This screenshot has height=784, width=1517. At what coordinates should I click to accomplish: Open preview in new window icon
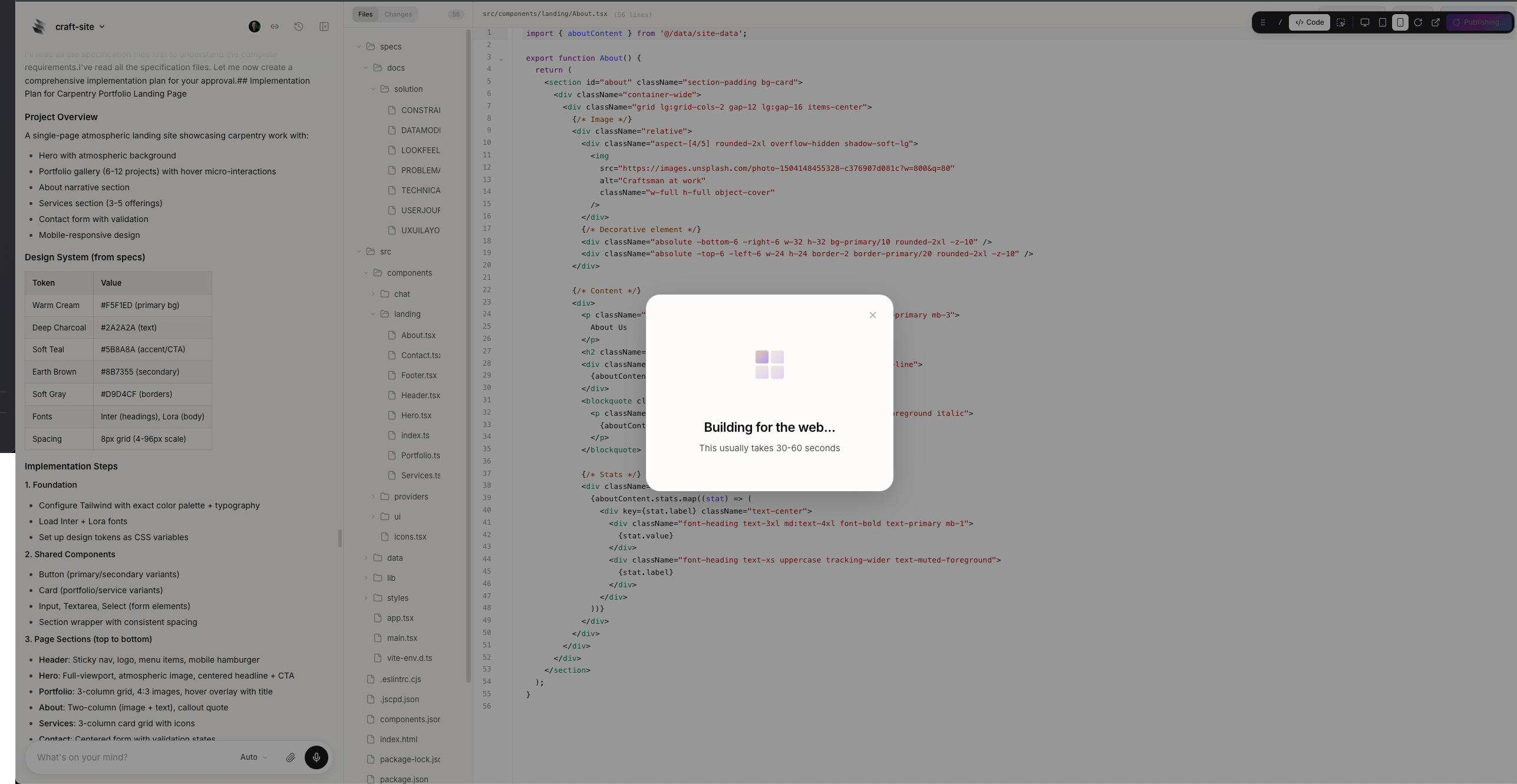(1436, 22)
